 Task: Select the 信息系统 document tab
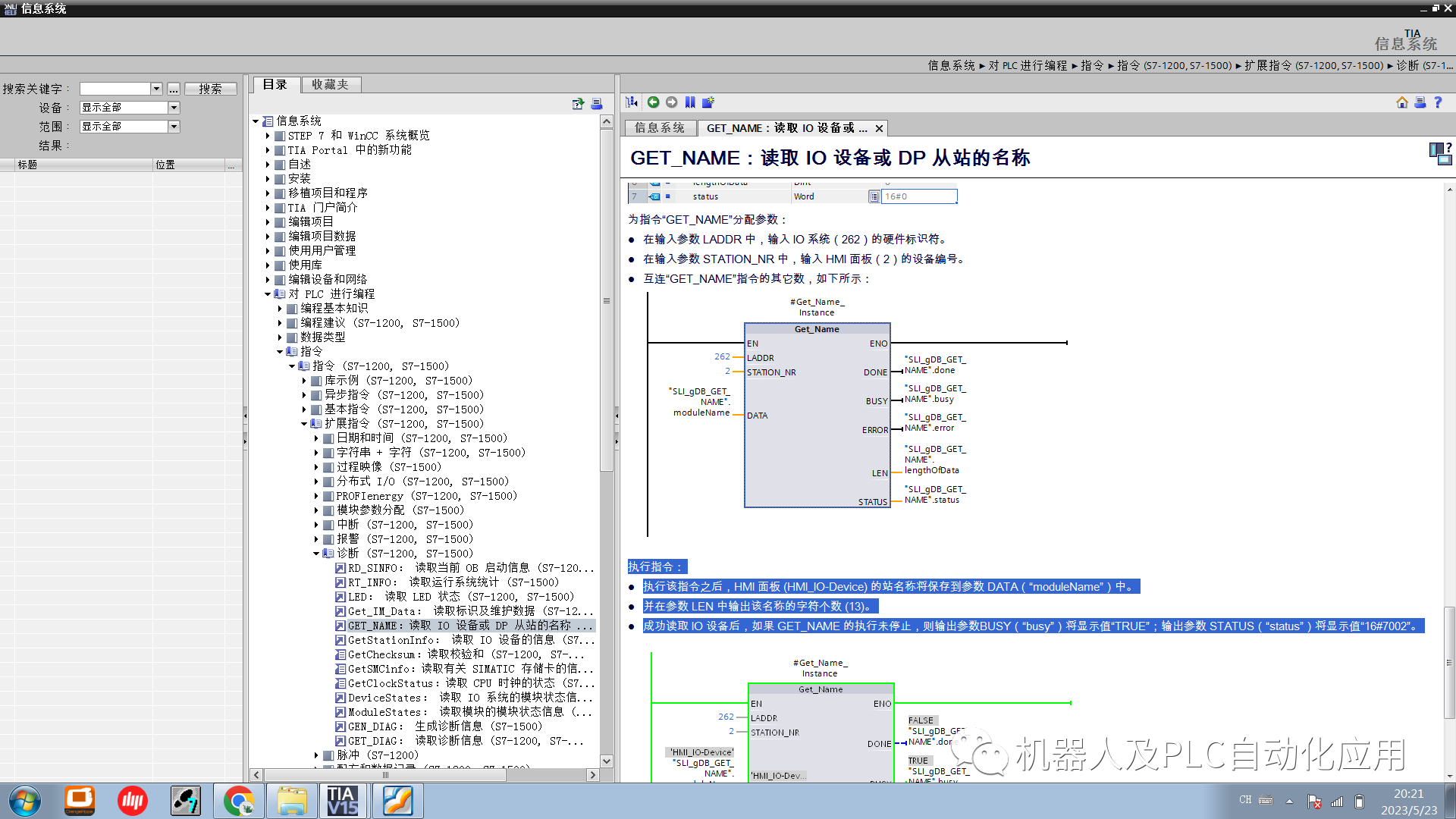click(659, 127)
